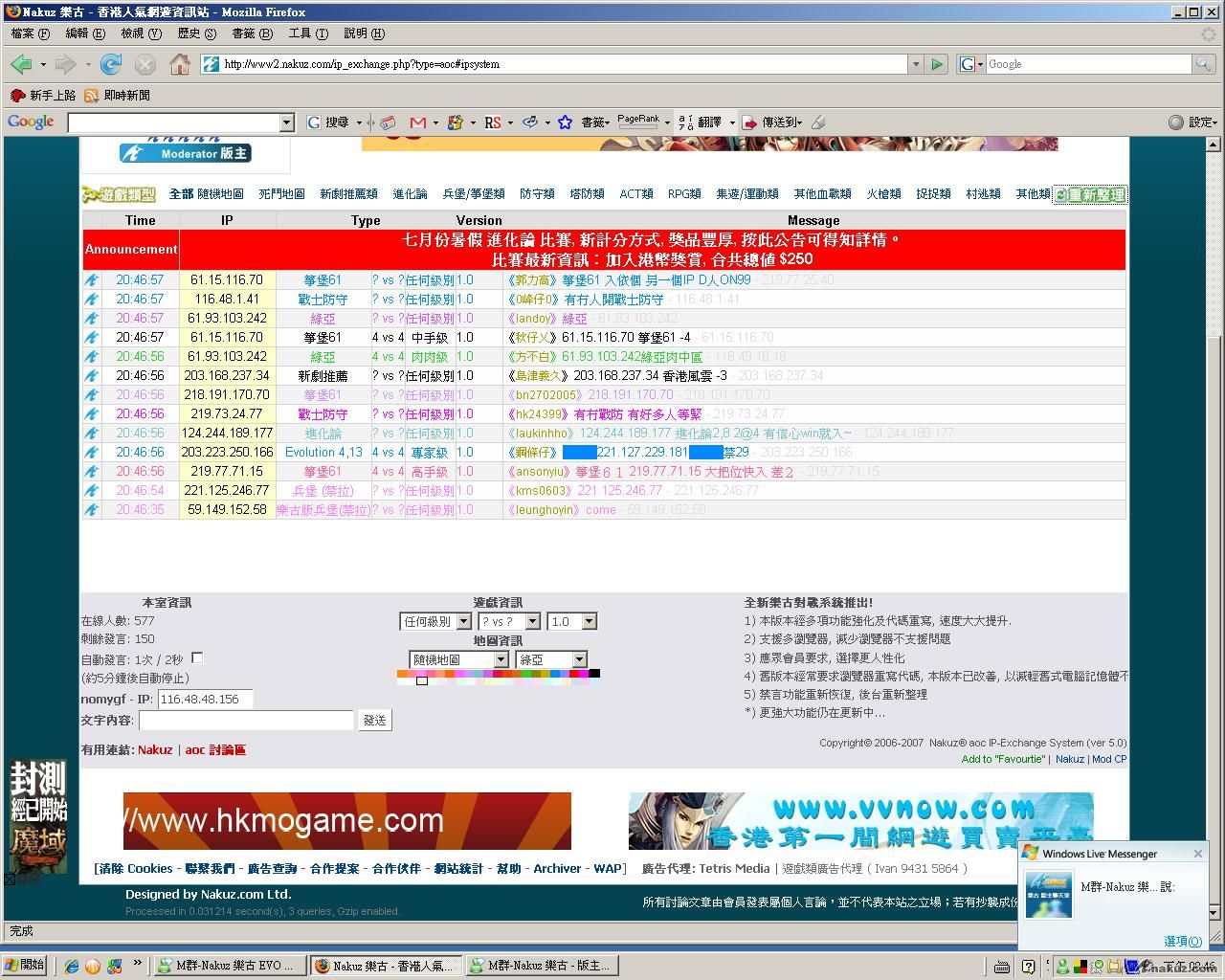Click the home icon in navigation toolbar
This screenshot has width=1225, height=980.
[x=179, y=64]
